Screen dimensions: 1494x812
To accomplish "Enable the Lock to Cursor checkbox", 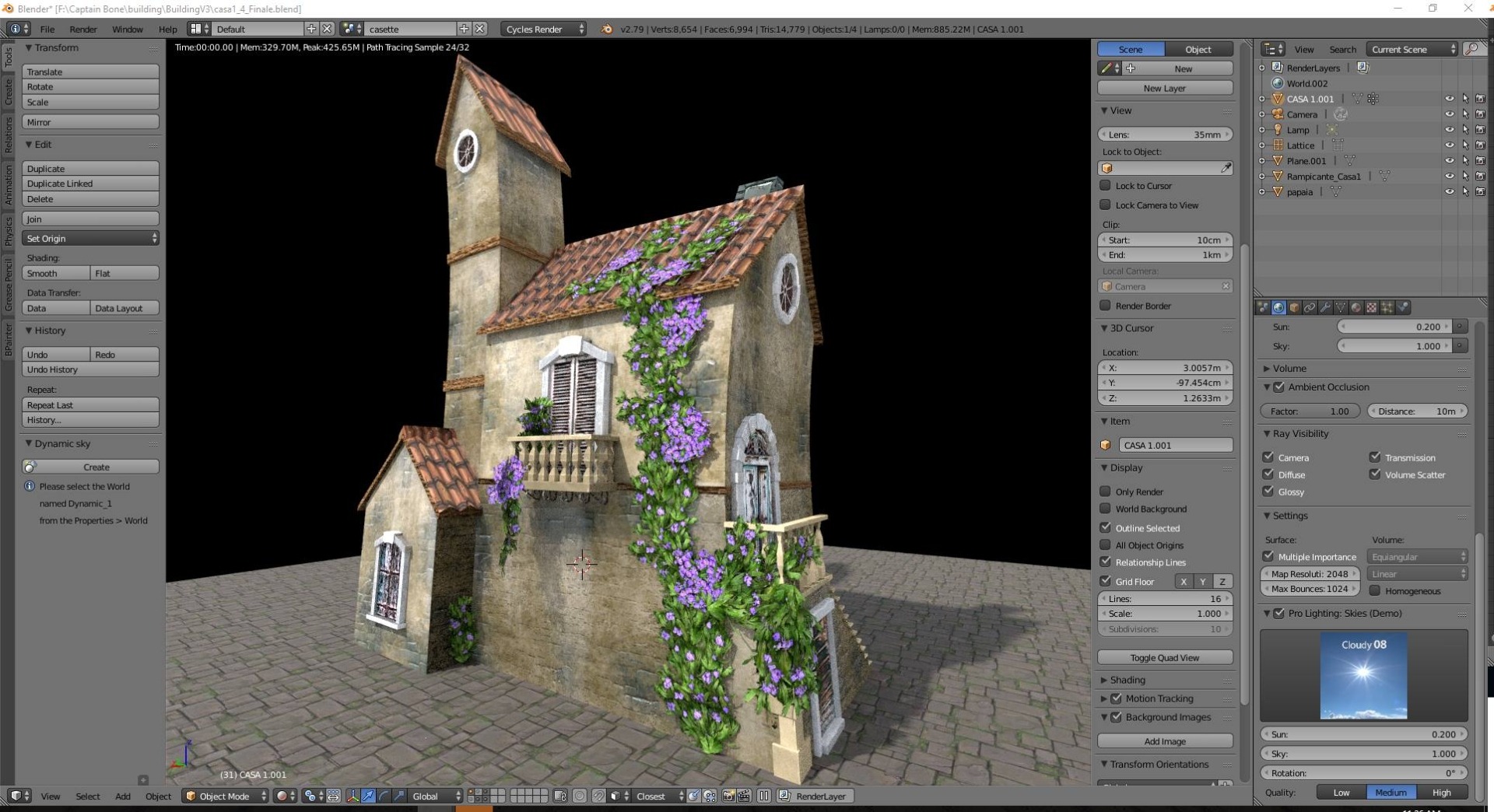I will (1105, 185).
